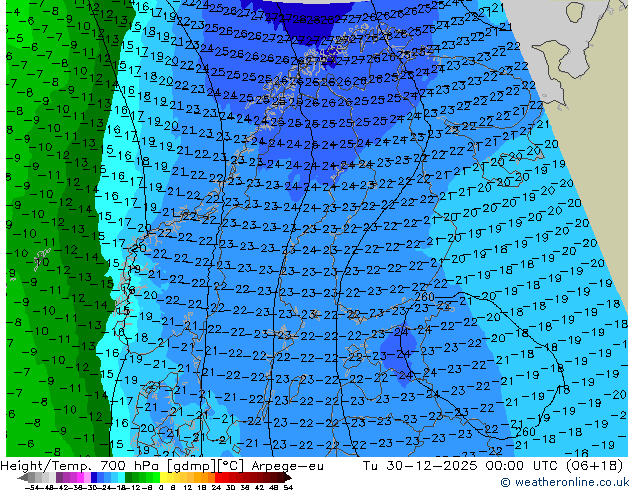Pick the dark blue legend swatch at -30
The height and width of the screenshot is (490, 634).
pos(94,477)
